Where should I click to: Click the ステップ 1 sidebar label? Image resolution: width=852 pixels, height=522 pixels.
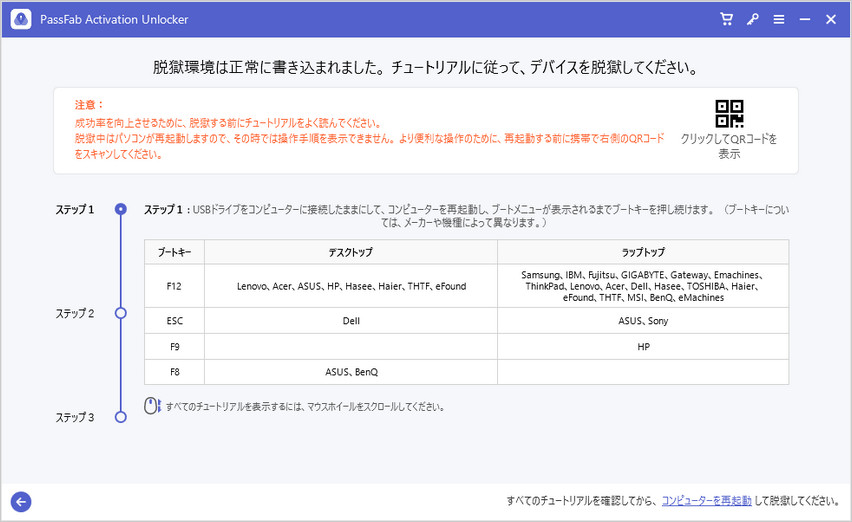pyautogui.click(x=75, y=210)
